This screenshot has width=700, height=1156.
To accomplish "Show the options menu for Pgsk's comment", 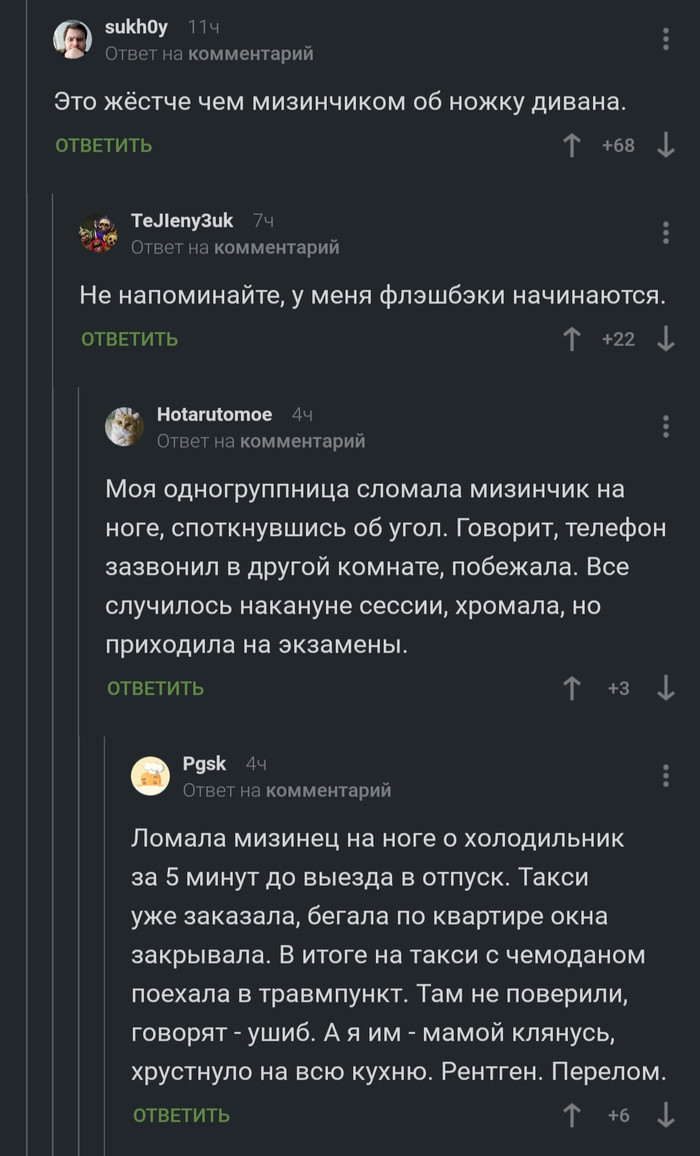I will click(x=666, y=776).
